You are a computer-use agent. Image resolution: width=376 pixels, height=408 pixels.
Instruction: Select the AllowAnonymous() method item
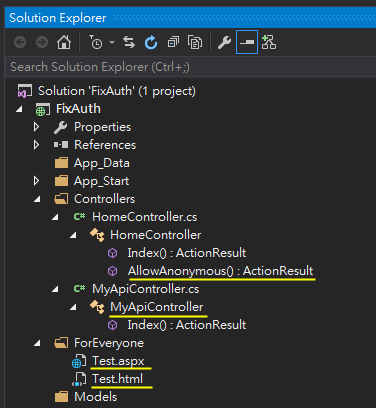coord(220,271)
